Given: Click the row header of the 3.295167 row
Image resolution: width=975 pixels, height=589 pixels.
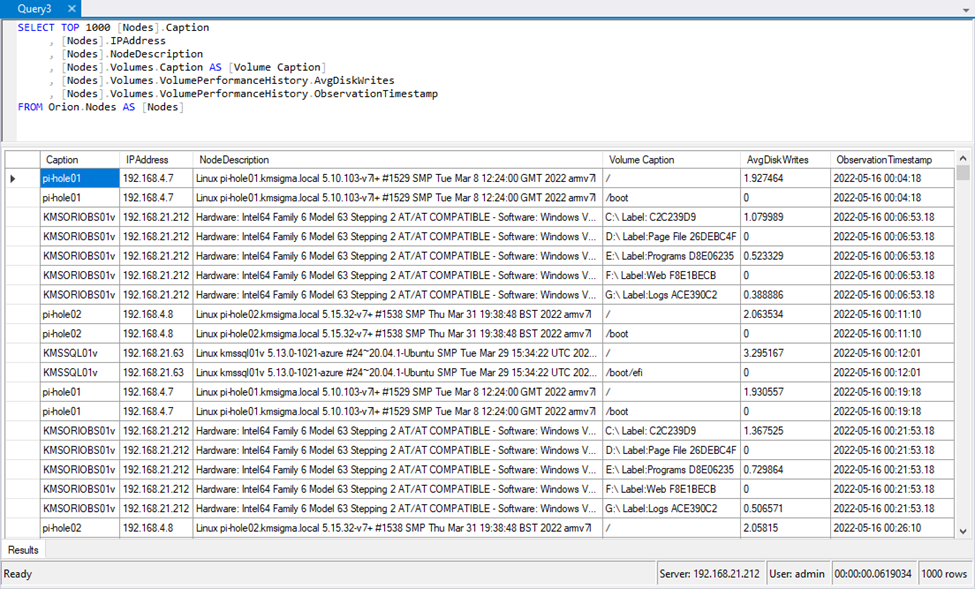Looking at the screenshot, I should pos(23,353).
